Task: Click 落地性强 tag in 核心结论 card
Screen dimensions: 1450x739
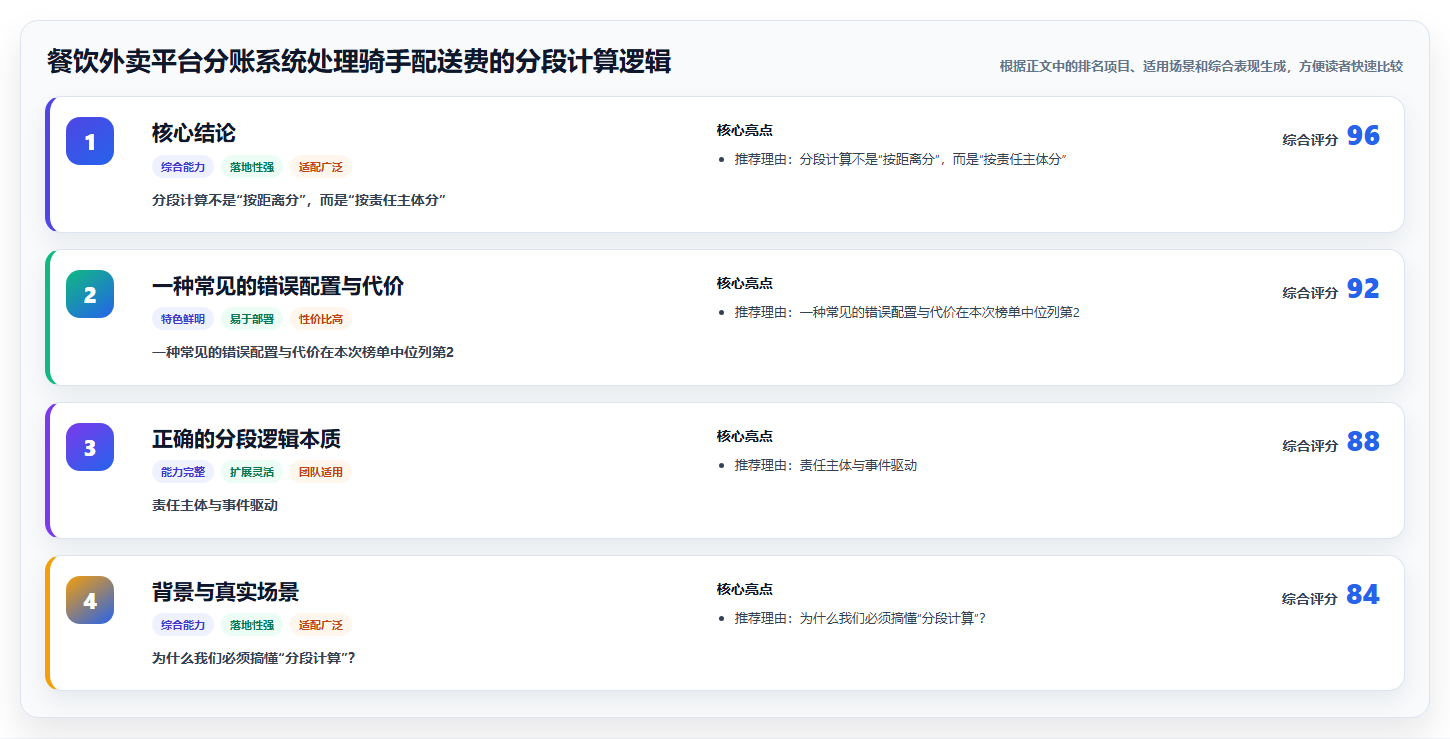Action: [252, 167]
